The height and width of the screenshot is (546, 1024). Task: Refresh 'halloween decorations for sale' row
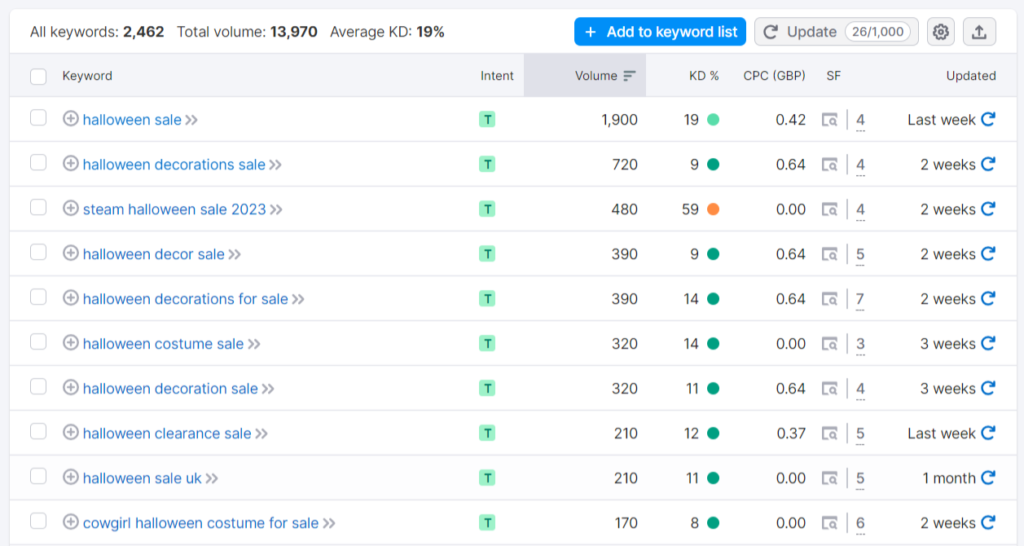click(988, 298)
